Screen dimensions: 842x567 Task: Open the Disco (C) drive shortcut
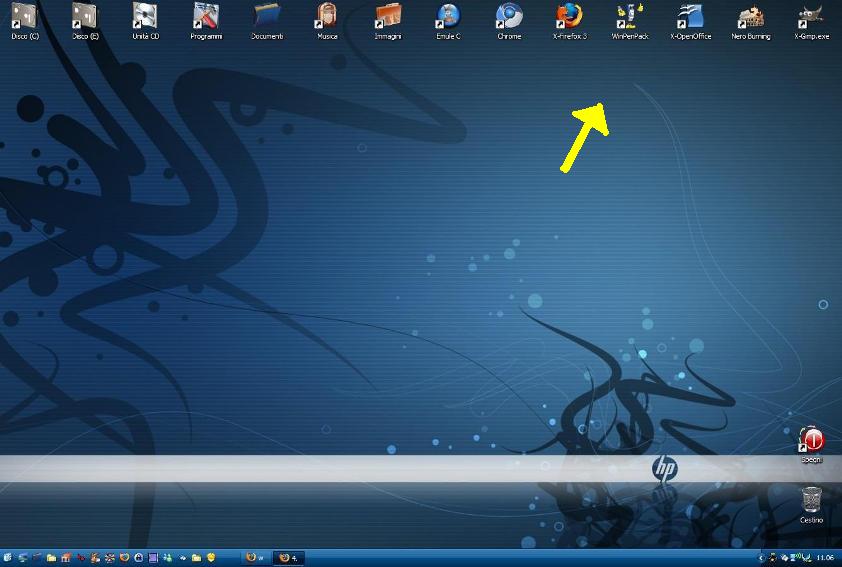(25, 17)
